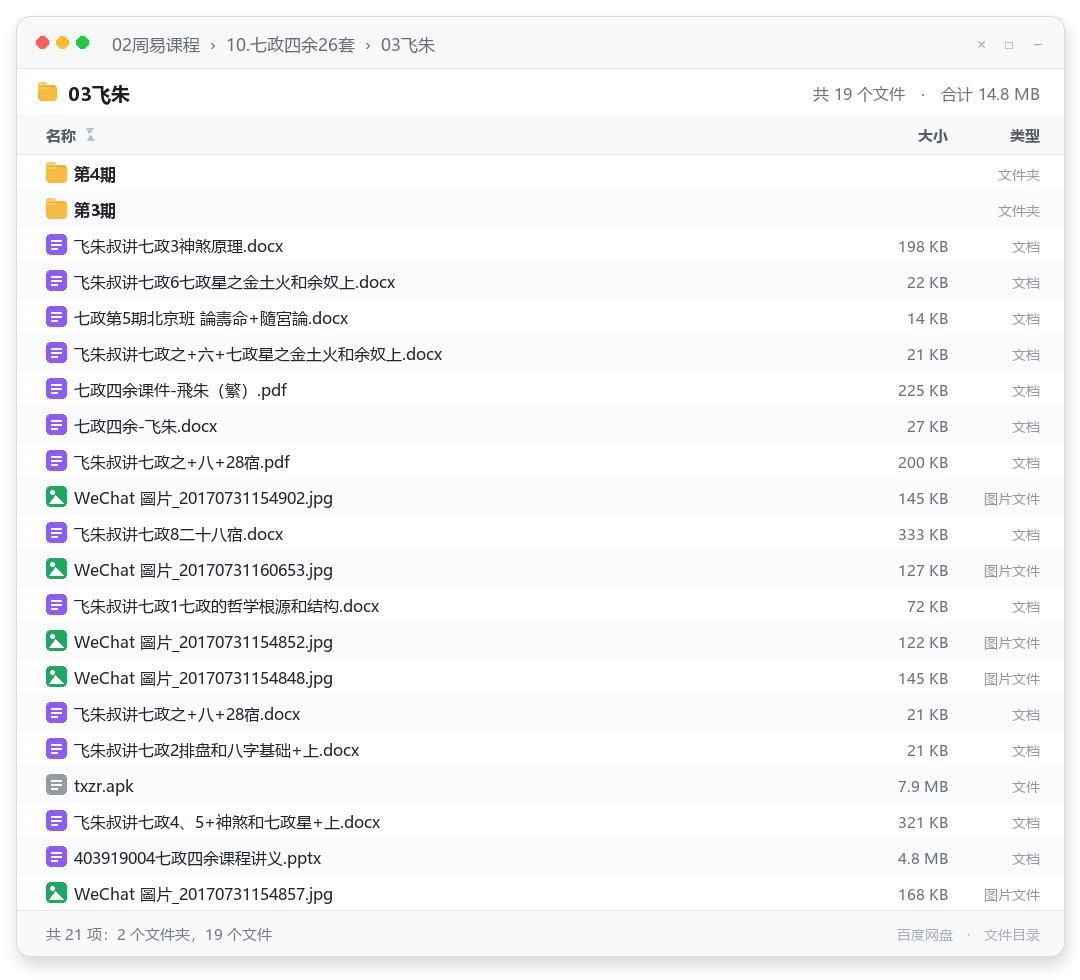Viewport: 1080px width, 980px height.
Task: Click document icon for 七政四余-飞朱.docx
Action: tap(56, 426)
